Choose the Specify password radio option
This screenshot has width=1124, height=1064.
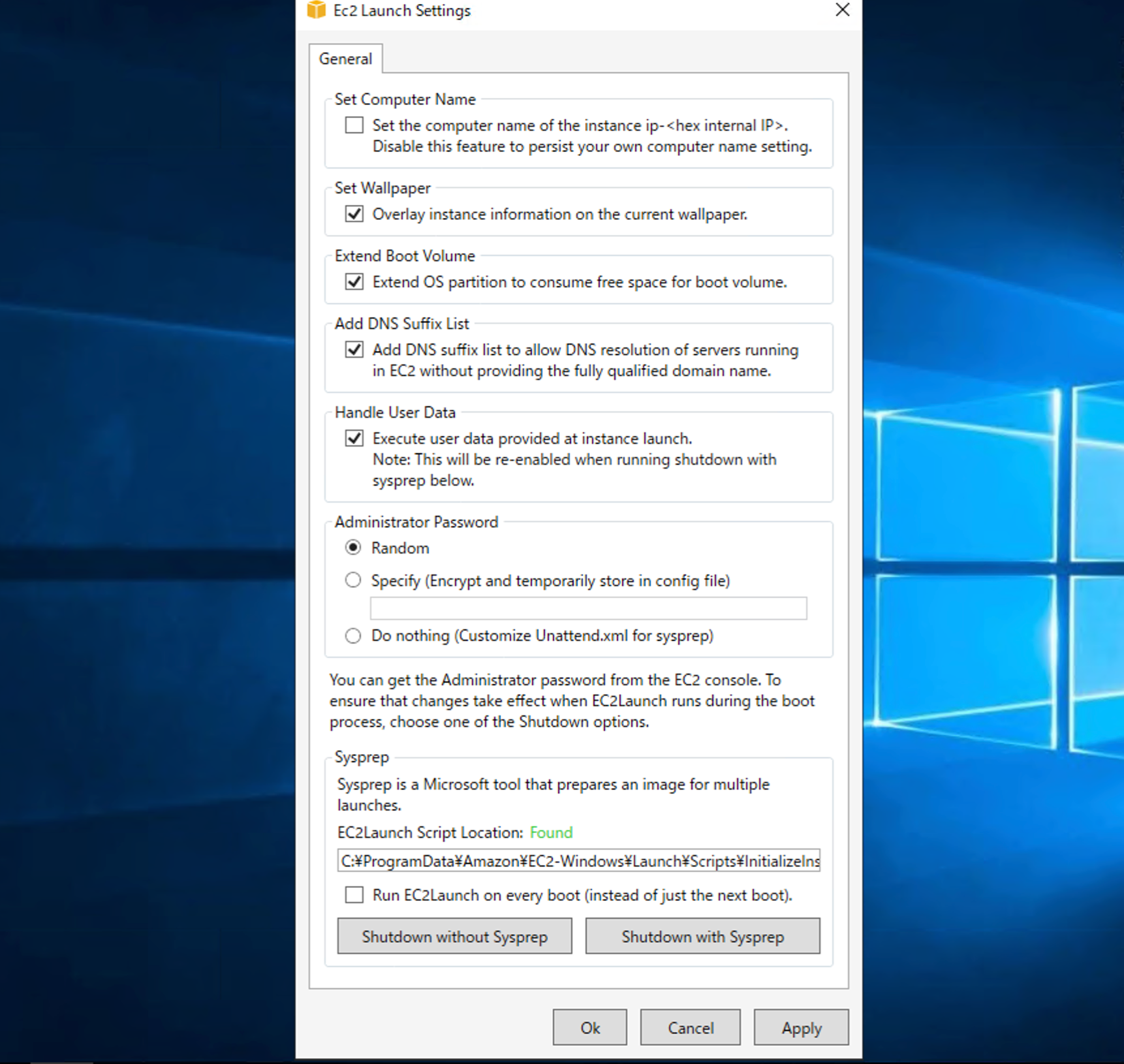point(353,580)
